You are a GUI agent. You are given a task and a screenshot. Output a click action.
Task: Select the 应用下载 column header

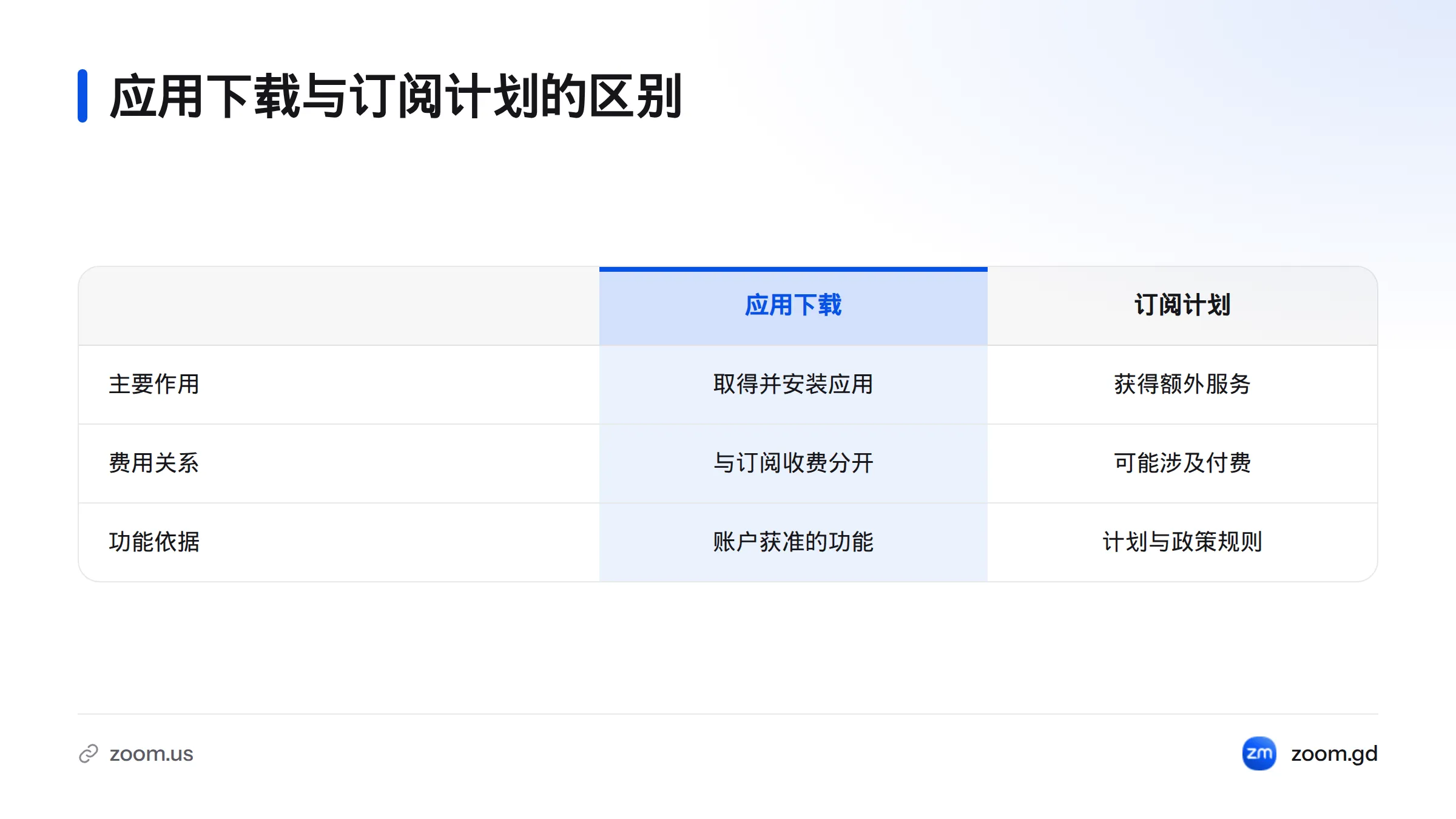pos(793,306)
